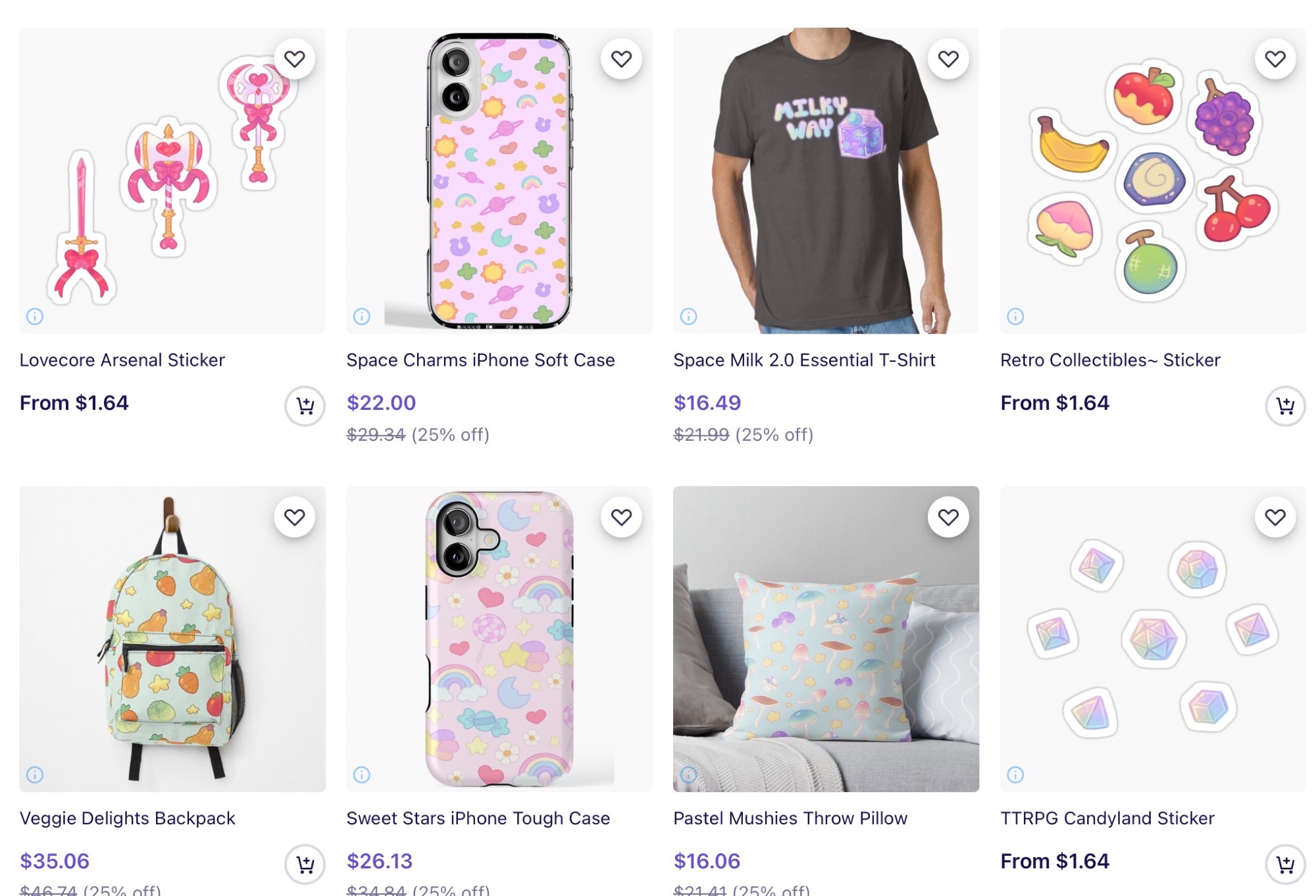The width and height of the screenshot is (1316, 896).
Task: Favorite the Lovecore Arsenal Sticker
Action: (294, 59)
